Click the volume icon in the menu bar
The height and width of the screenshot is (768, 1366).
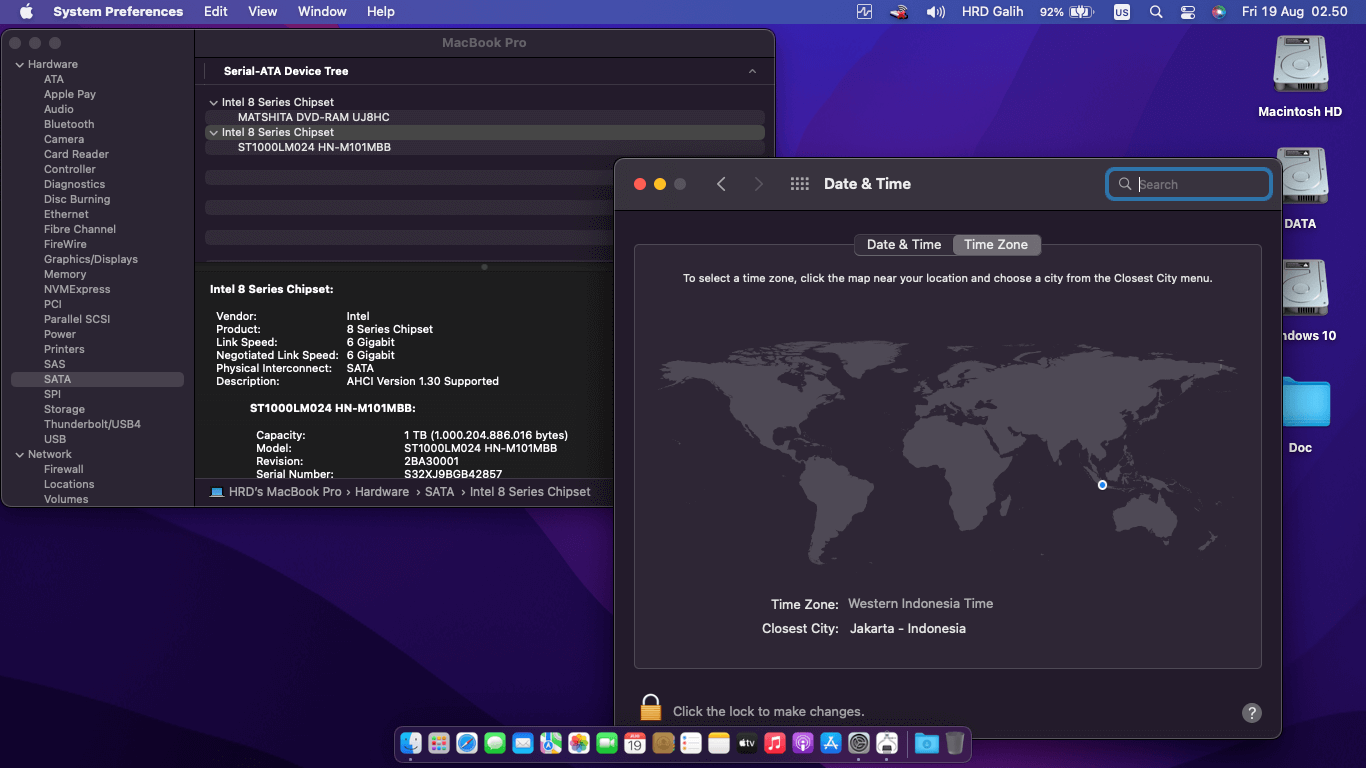(x=936, y=12)
